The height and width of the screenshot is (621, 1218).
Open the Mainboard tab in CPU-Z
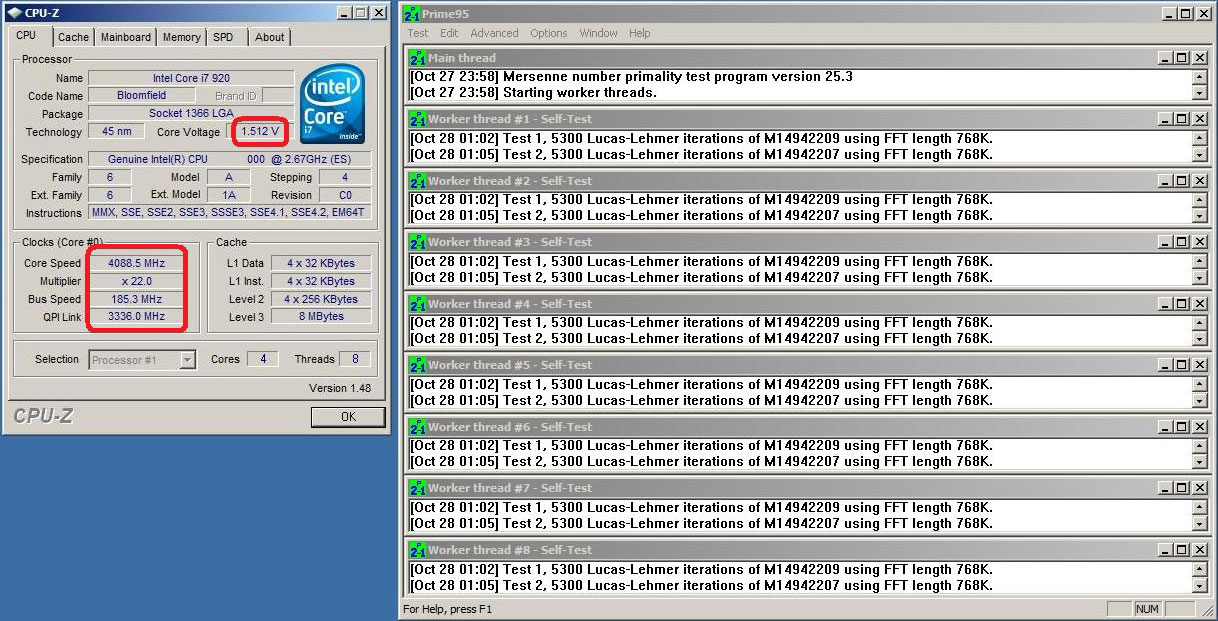126,37
